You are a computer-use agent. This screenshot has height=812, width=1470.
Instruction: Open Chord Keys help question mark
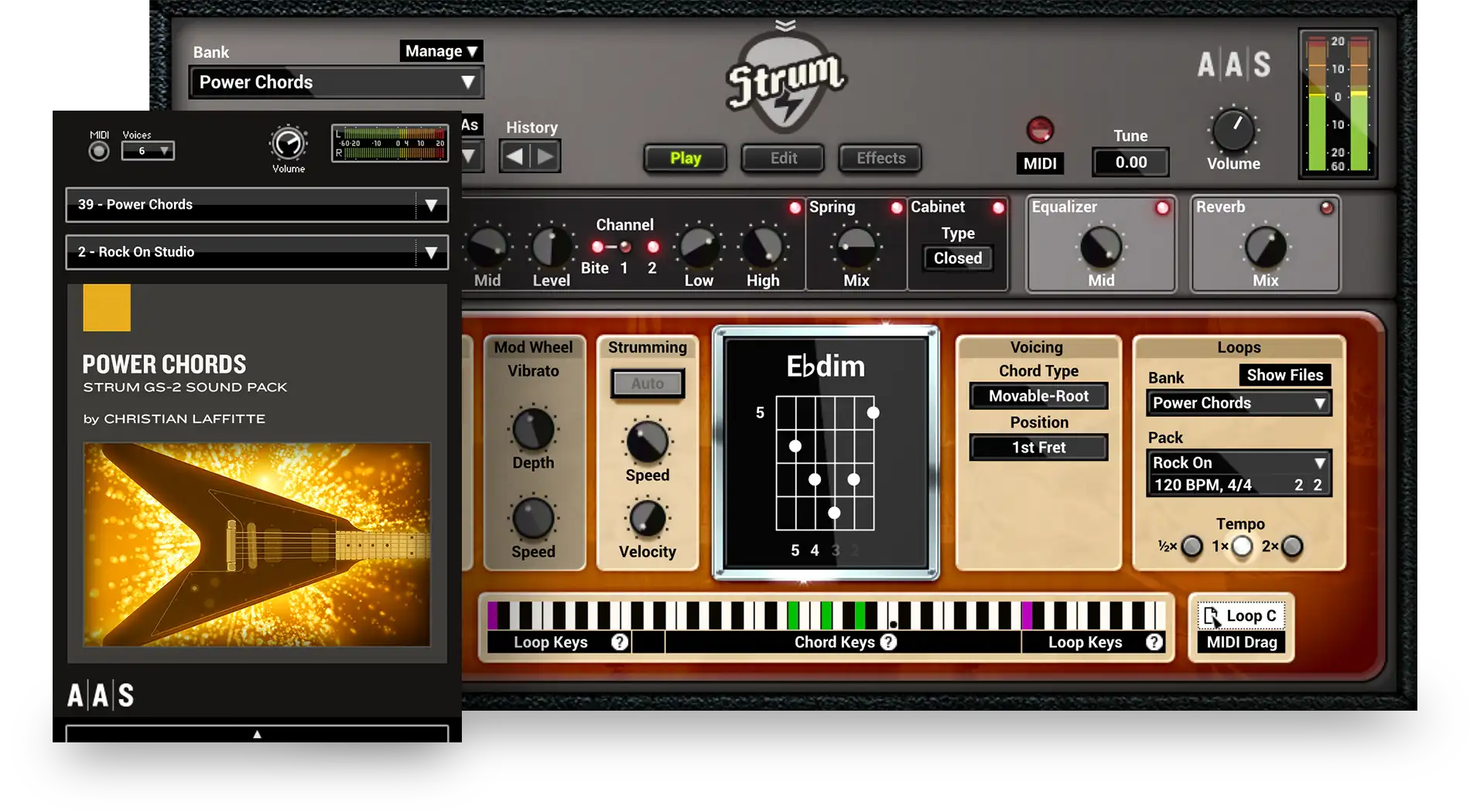pyautogui.click(x=889, y=642)
